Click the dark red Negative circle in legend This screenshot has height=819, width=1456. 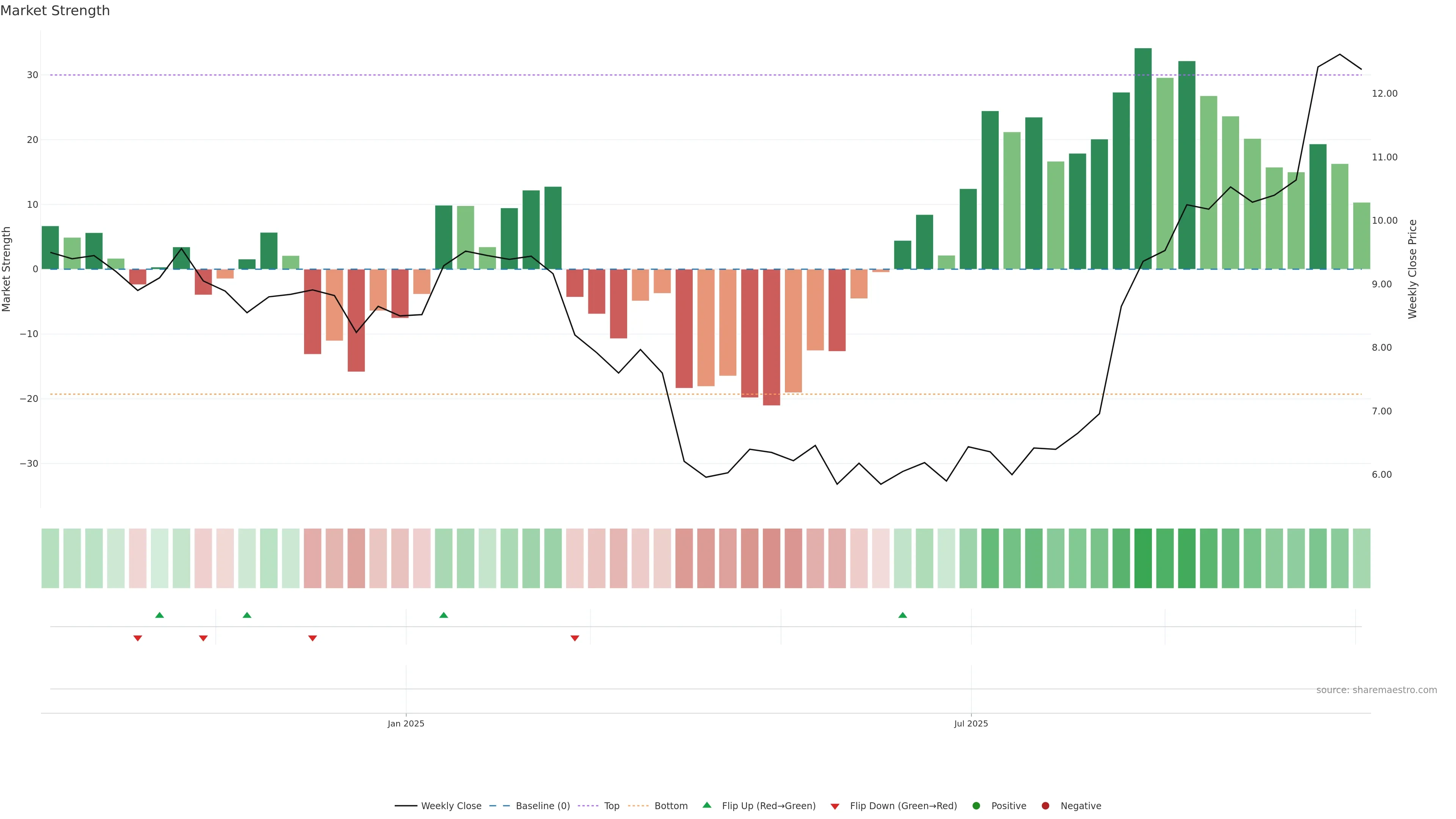coord(1045,806)
